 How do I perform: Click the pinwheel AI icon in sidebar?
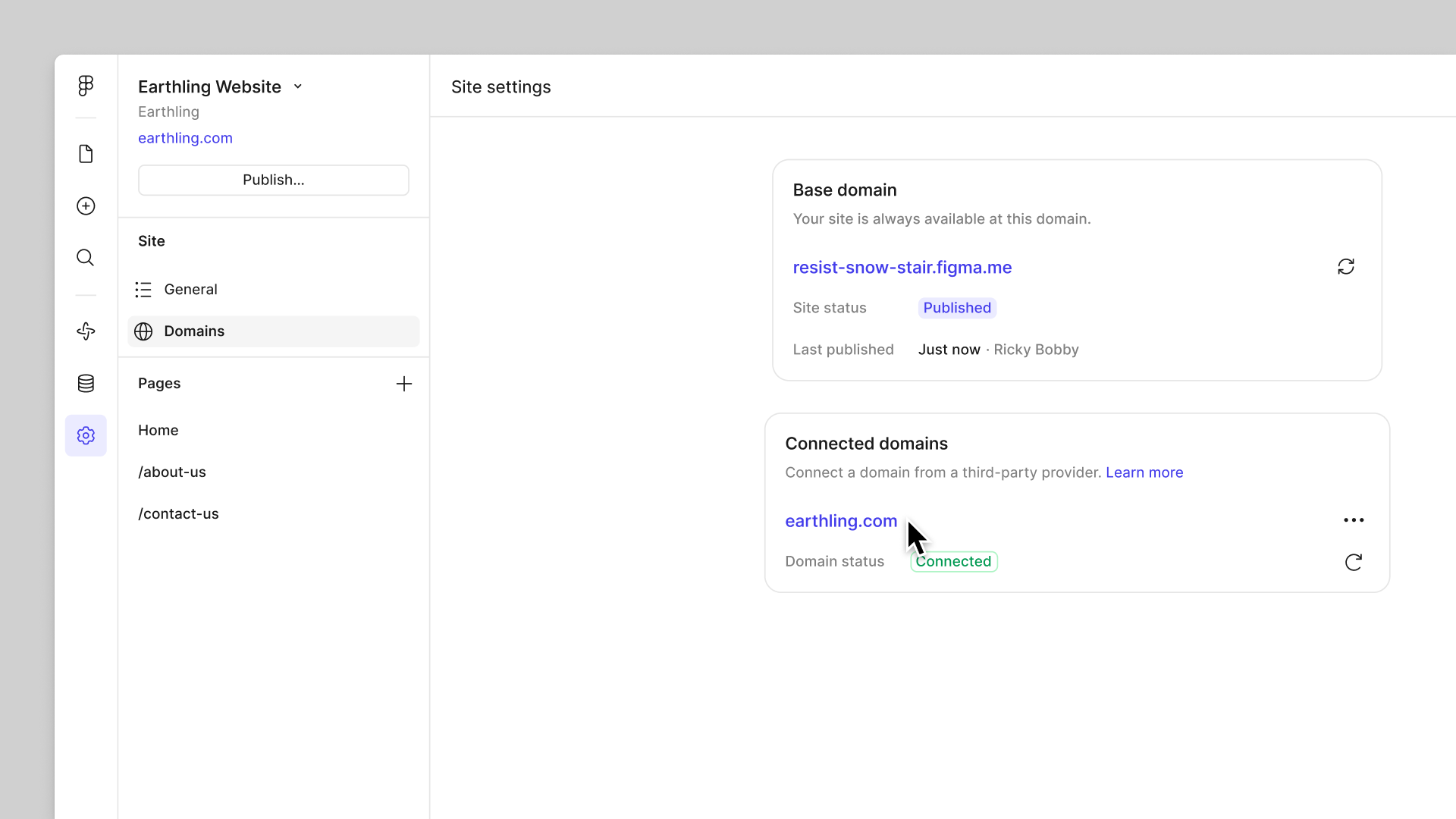pyautogui.click(x=86, y=331)
